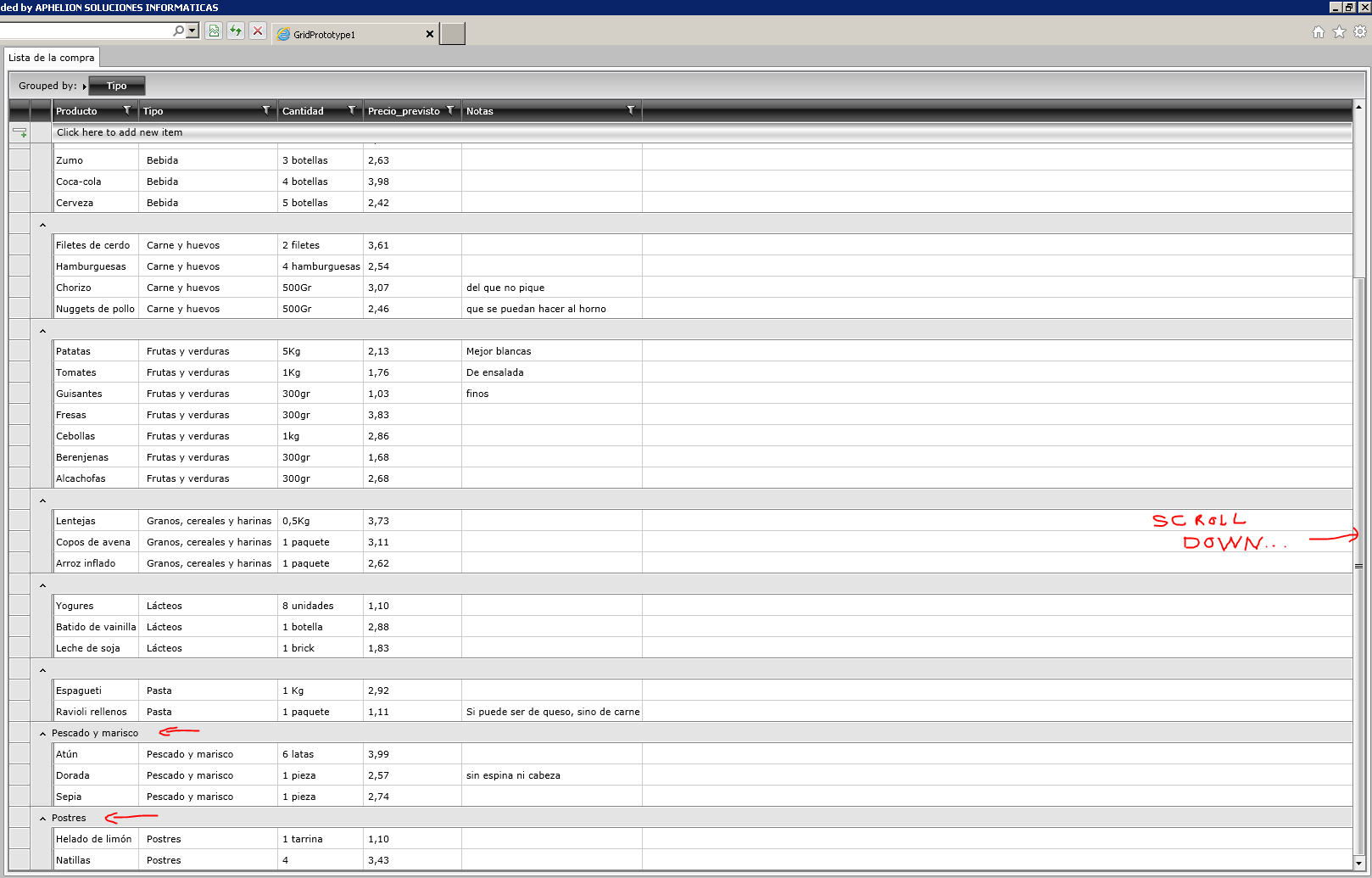The image size is (1372, 878).
Task: Click the 'Mejor blancas' note cell
Action: click(x=552, y=351)
